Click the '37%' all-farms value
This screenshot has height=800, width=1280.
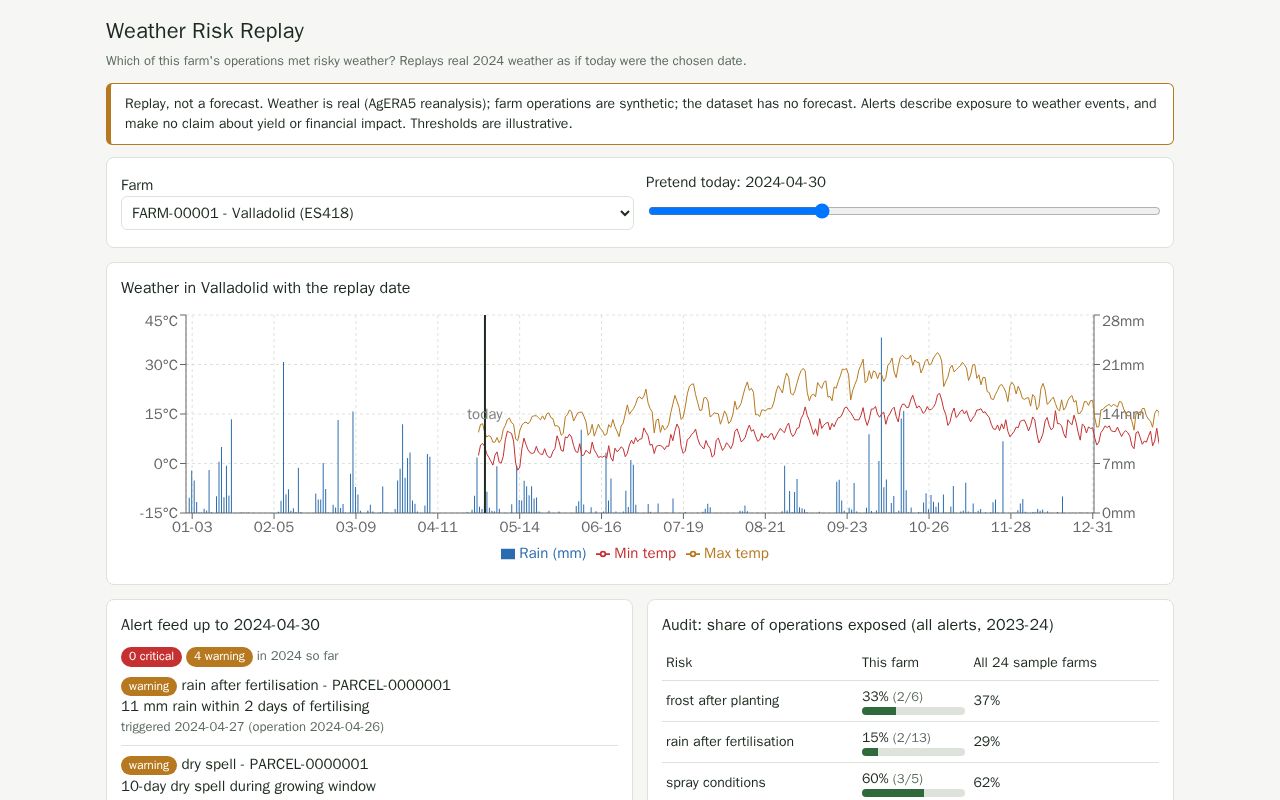987,701
